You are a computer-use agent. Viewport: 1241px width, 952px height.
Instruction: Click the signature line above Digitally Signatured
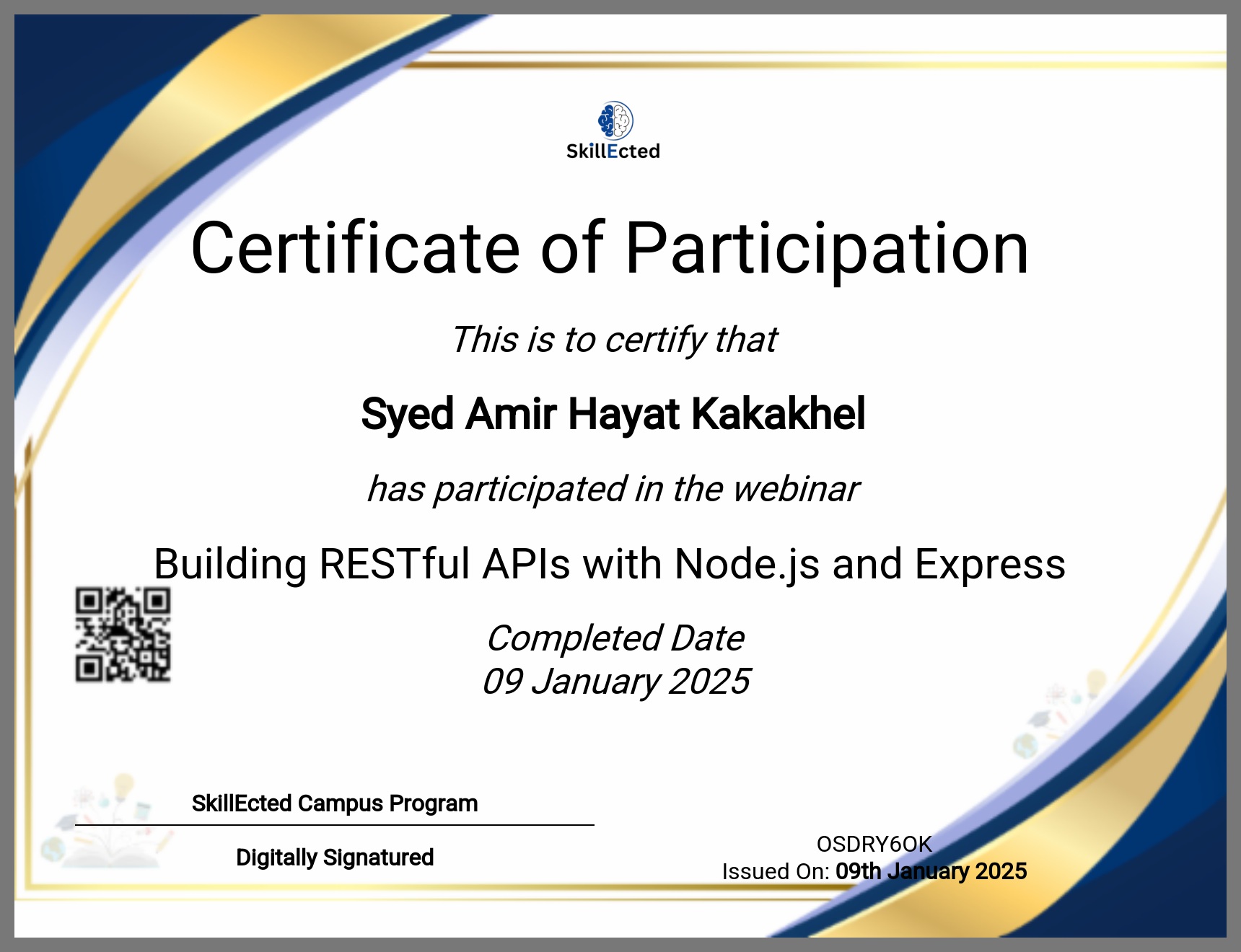[x=335, y=825]
